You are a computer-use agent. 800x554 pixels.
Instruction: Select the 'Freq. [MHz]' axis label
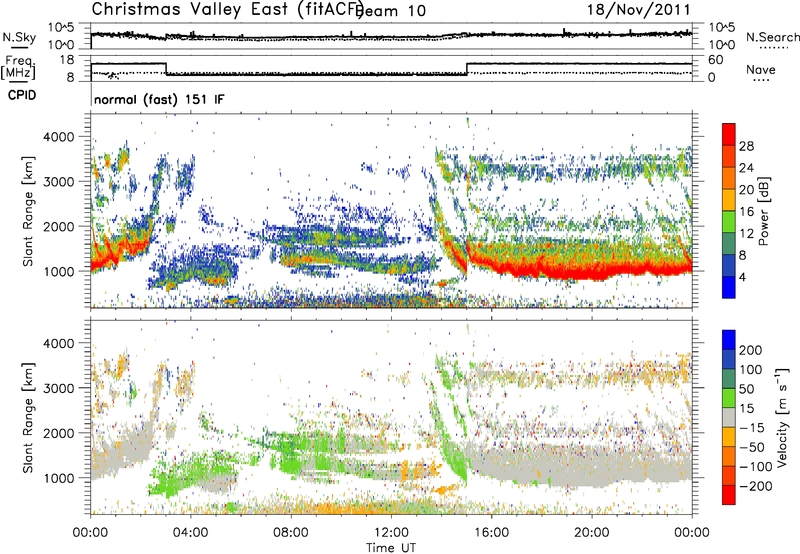click(x=19, y=67)
